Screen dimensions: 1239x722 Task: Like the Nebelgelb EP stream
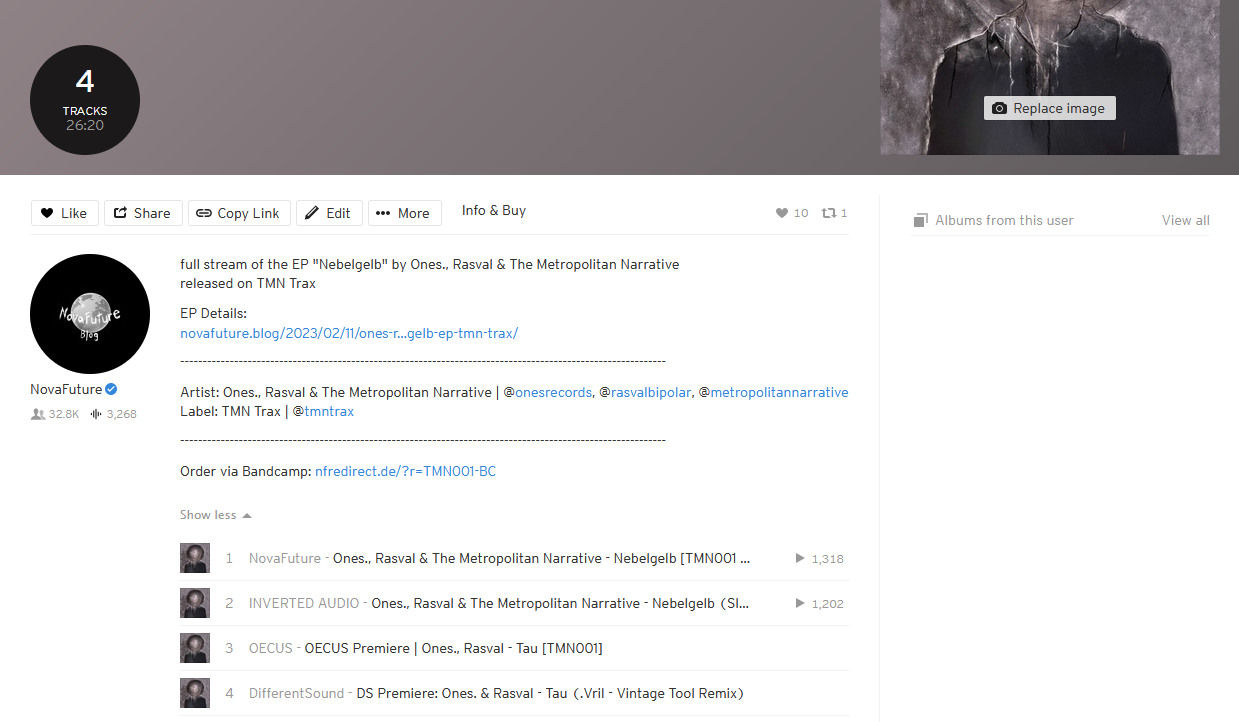point(64,212)
